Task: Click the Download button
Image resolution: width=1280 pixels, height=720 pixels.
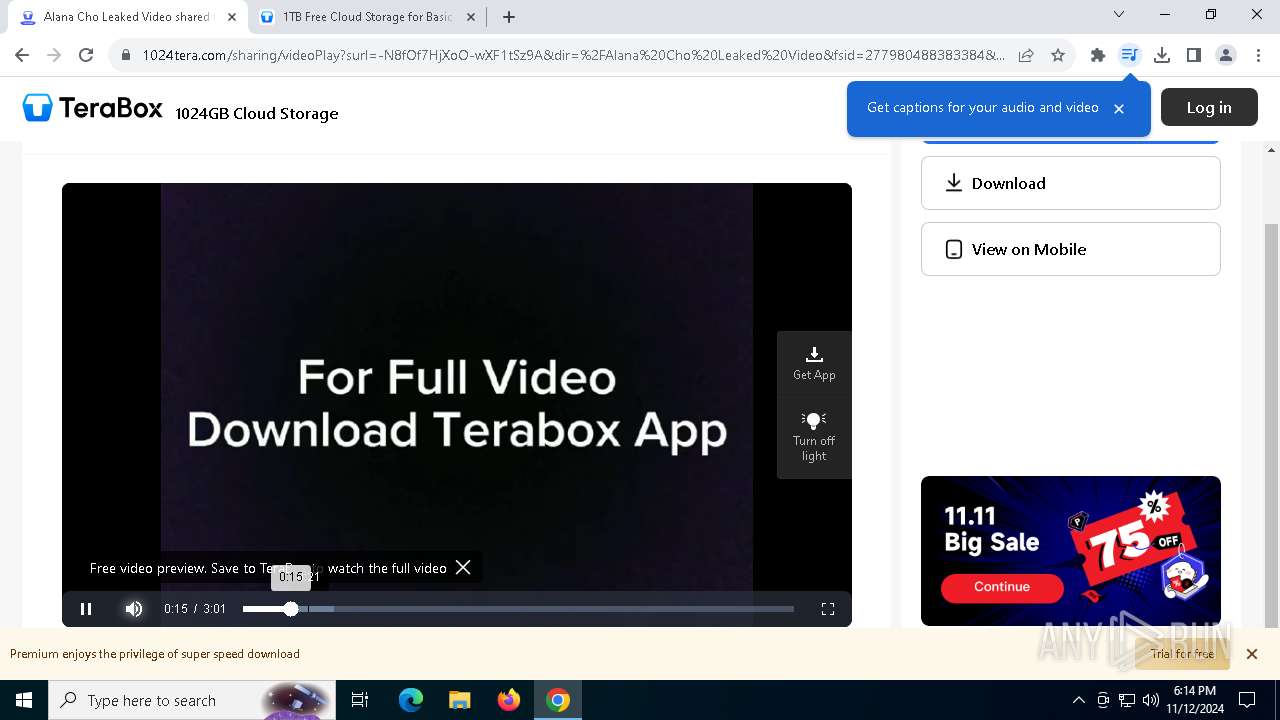Action: 1070,183
